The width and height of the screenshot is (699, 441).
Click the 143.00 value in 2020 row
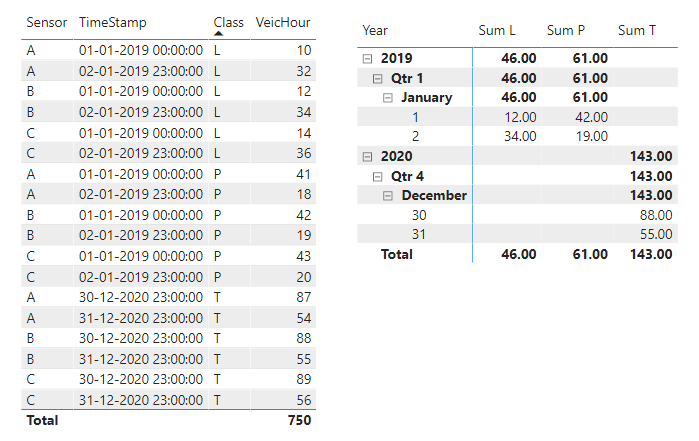(x=651, y=157)
